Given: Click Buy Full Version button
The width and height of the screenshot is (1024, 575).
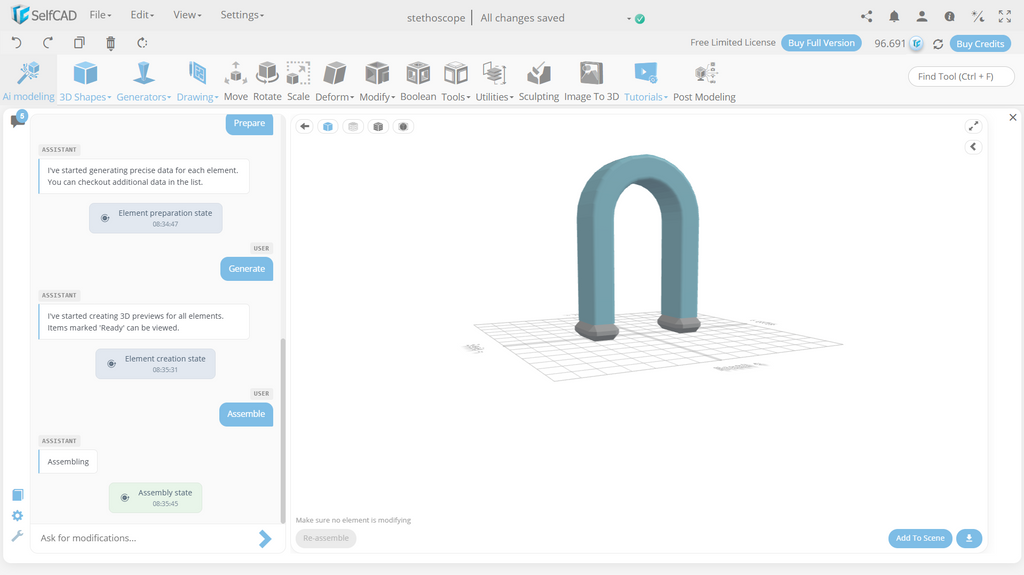Looking at the screenshot, I should [822, 43].
